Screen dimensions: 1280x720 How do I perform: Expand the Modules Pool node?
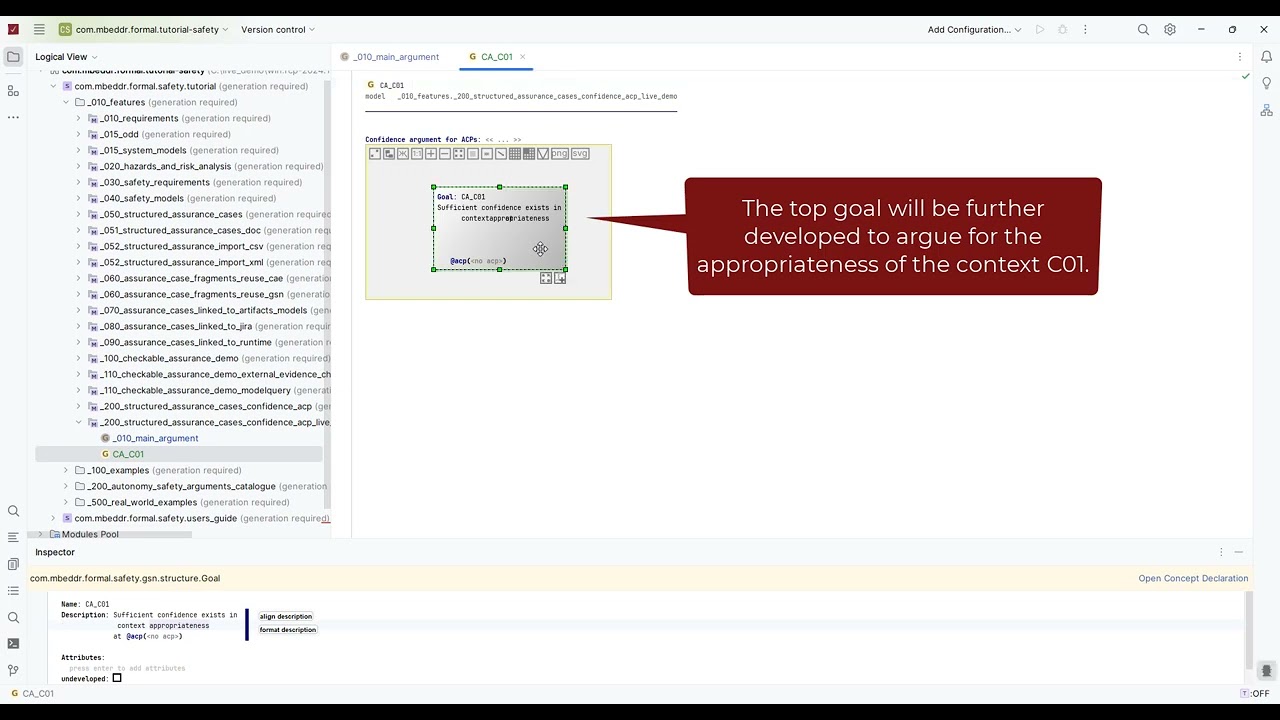(40, 534)
